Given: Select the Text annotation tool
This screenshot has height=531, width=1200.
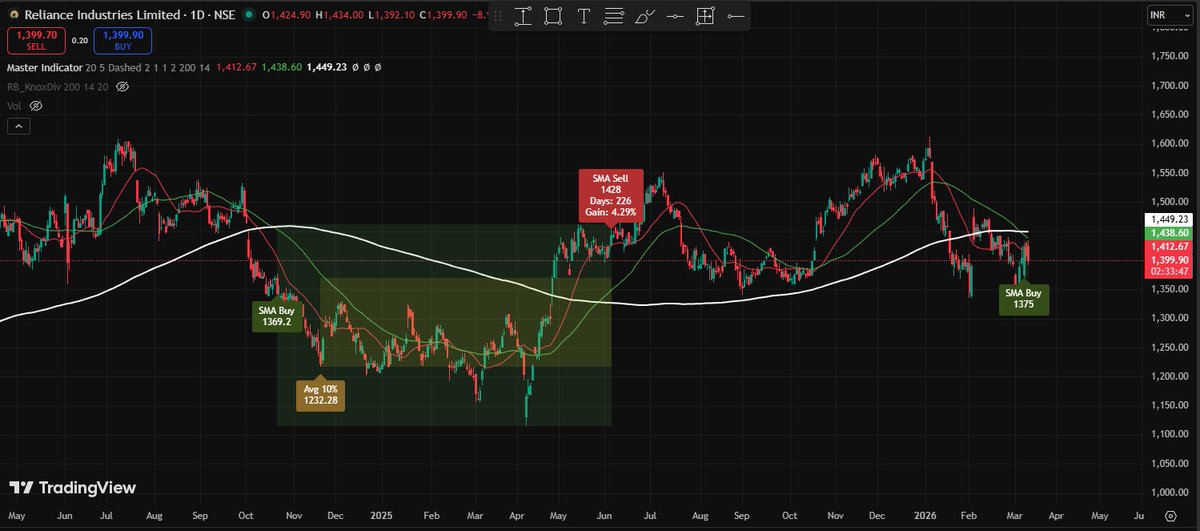Looking at the screenshot, I should (x=584, y=16).
